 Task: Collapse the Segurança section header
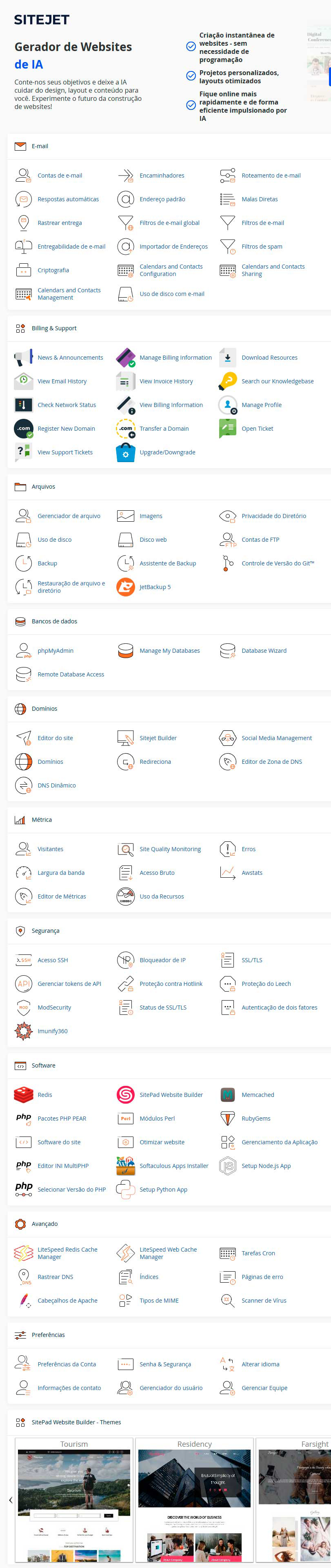click(x=45, y=931)
